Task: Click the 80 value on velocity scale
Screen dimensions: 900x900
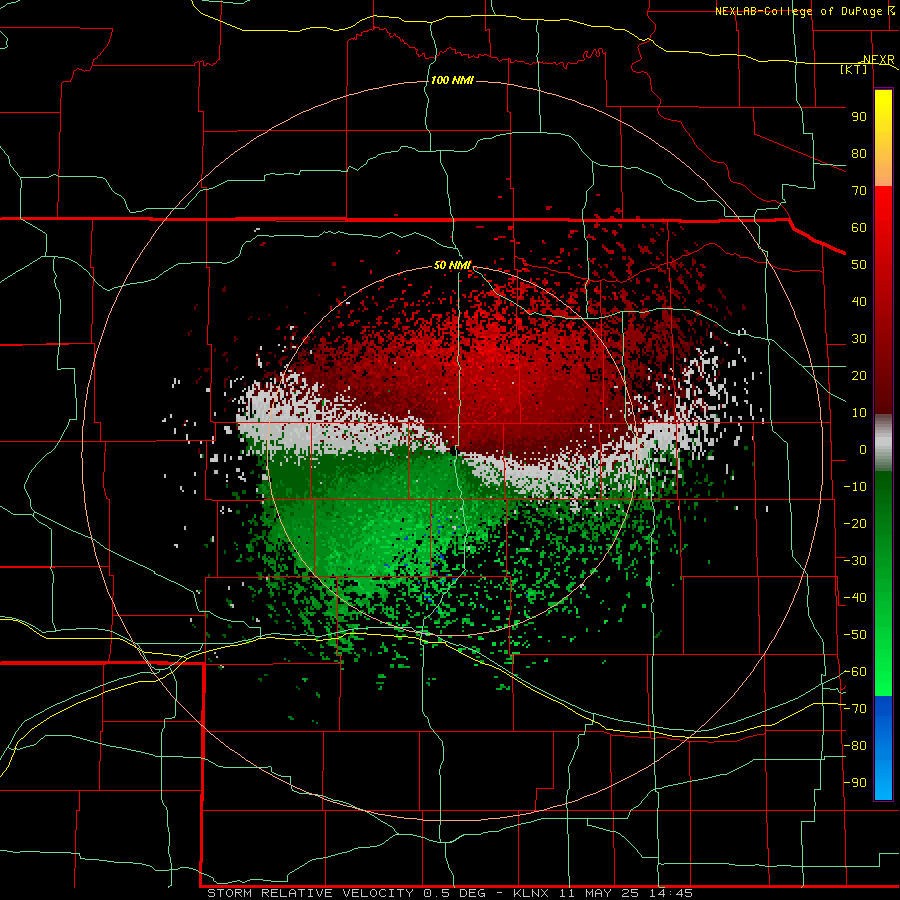Action: [859, 153]
